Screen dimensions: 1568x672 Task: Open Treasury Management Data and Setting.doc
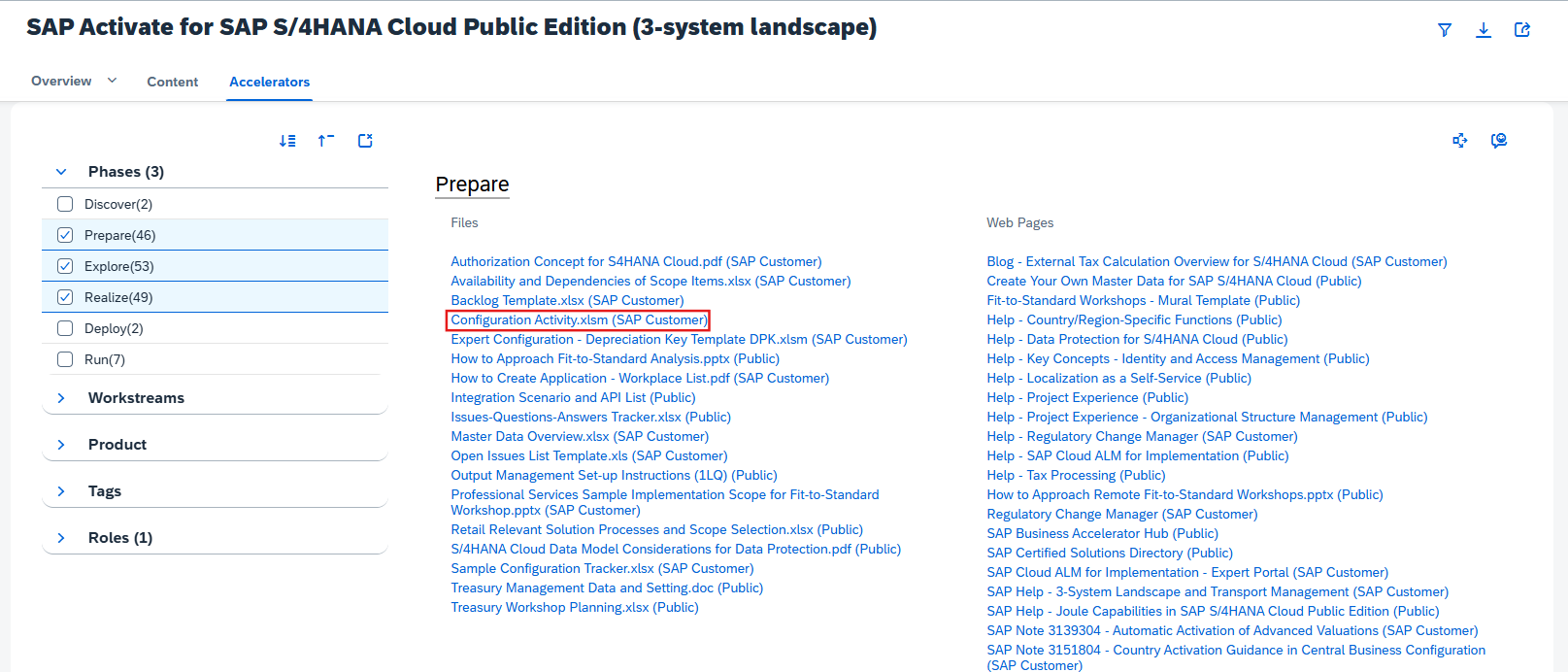pyautogui.click(x=607, y=588)
